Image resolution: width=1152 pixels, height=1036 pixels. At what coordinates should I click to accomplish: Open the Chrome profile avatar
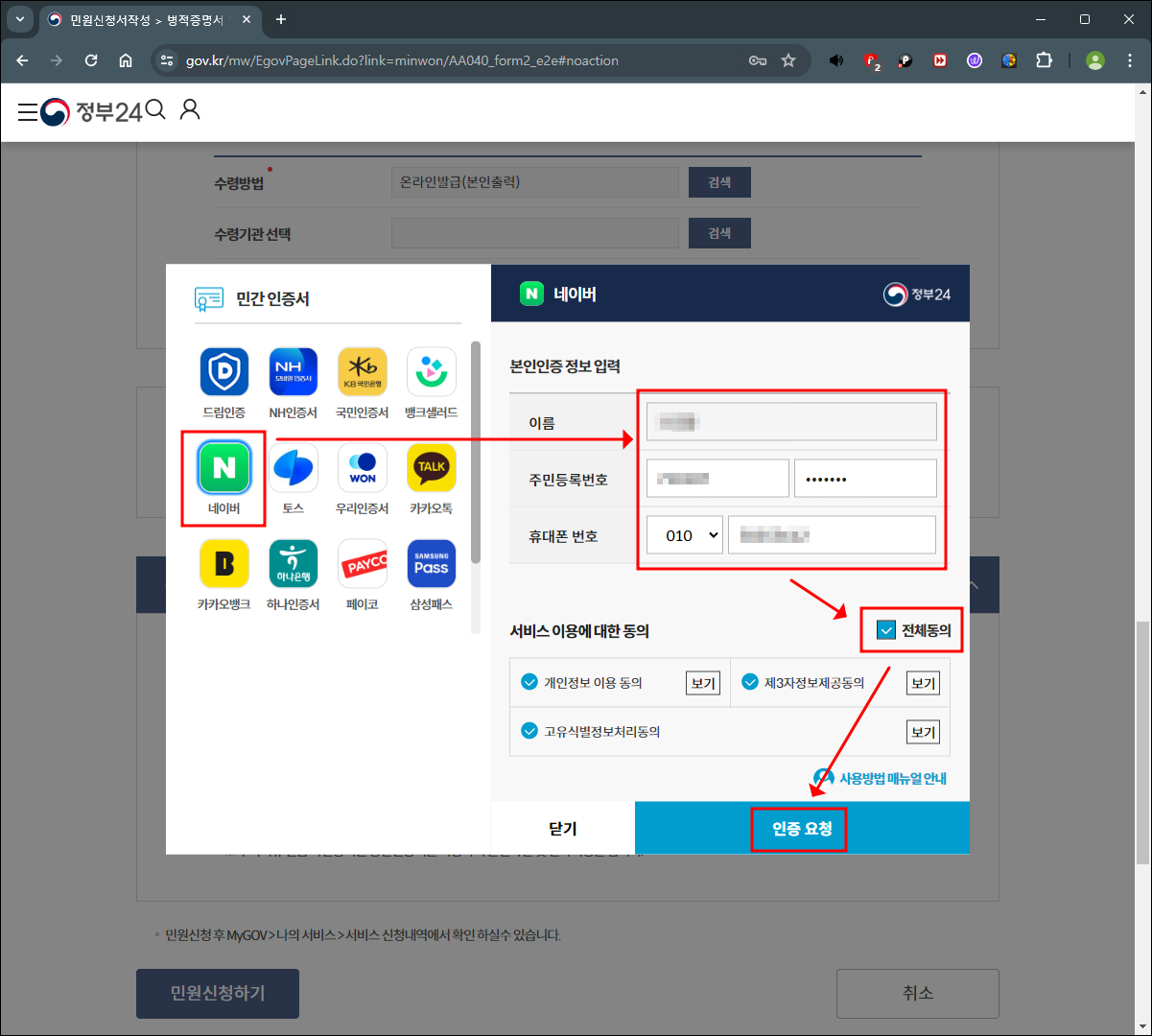(x=1095, y=60)
